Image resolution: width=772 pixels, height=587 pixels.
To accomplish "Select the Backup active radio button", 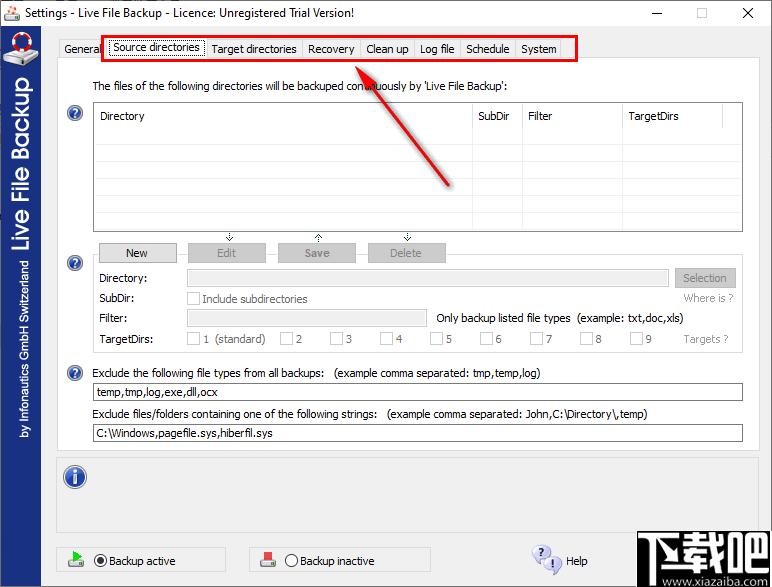I will coord(100,560).
